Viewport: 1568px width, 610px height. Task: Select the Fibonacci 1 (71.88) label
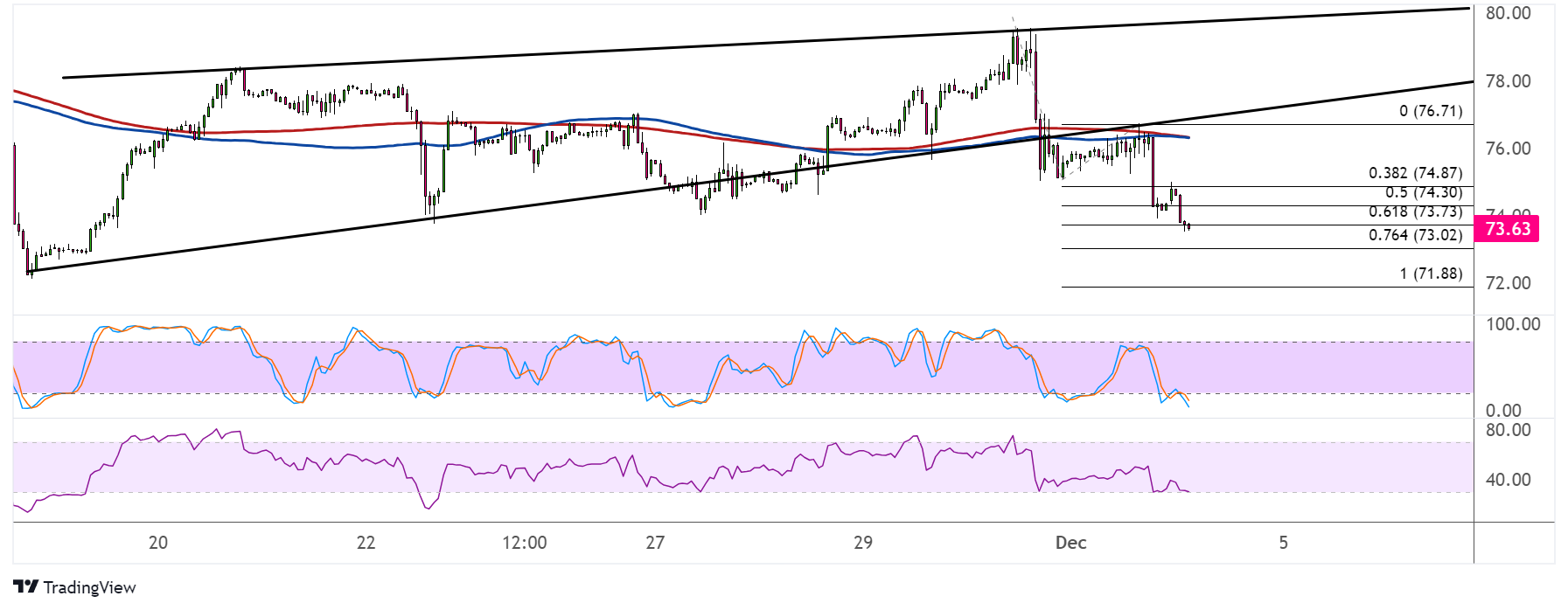coord(1431,274)
